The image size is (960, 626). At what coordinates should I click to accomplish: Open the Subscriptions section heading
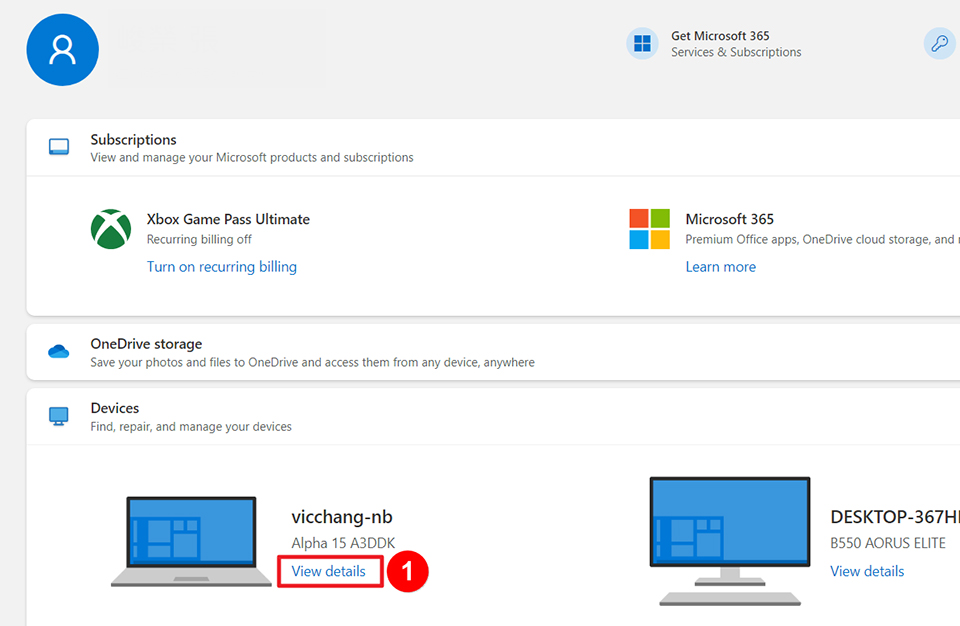(133, 139)
